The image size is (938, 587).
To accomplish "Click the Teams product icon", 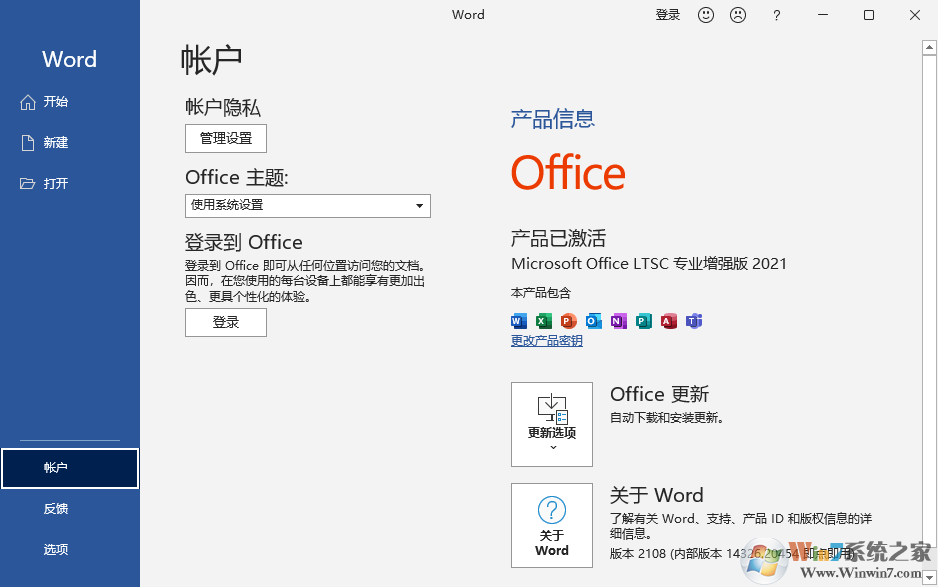I will point(693,321).
